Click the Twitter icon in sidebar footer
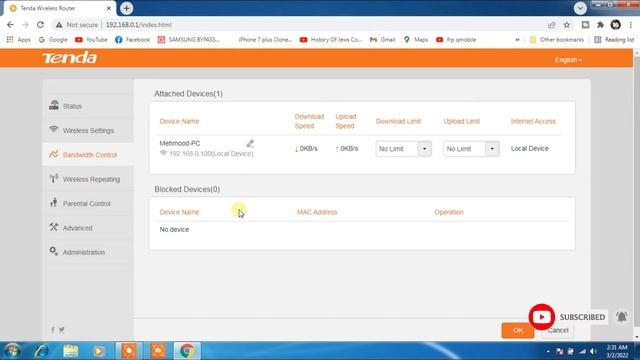The image size is (640, 360). (62, 330)
